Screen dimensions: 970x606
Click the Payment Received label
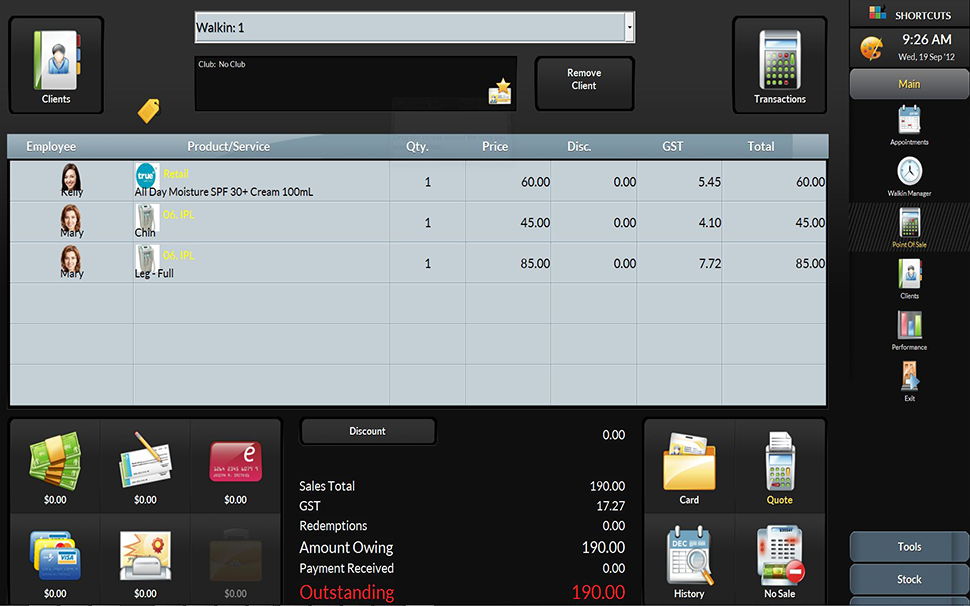(346, 568)
